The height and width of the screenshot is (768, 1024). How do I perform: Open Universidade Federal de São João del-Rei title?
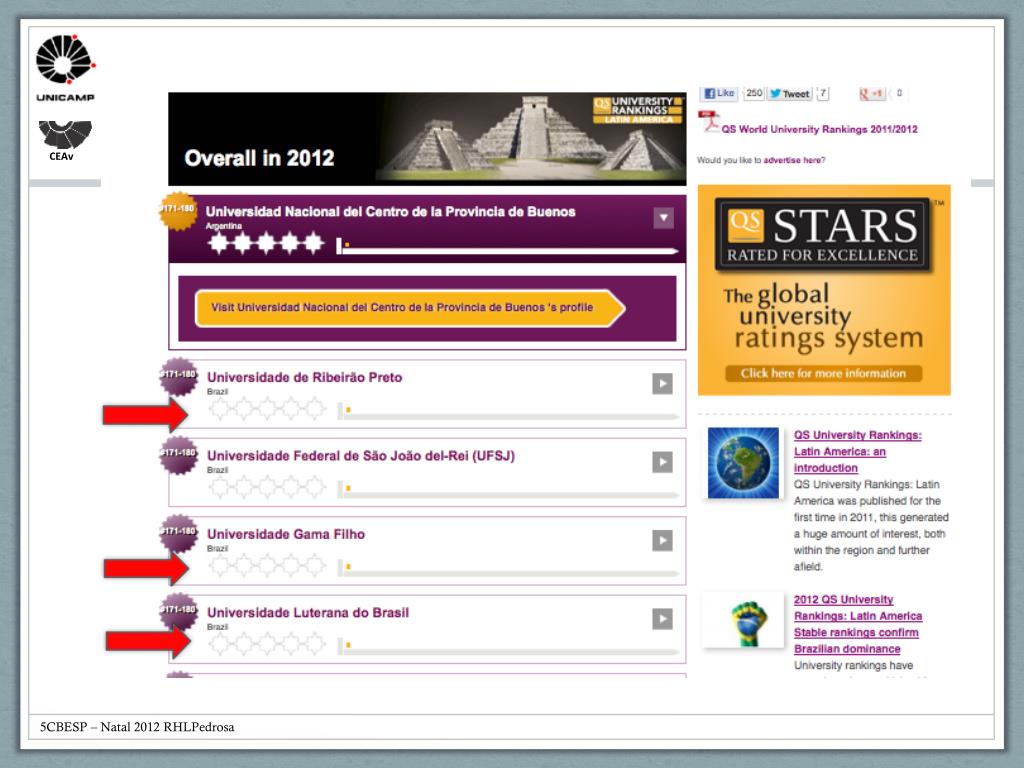[x=360, y=456]
